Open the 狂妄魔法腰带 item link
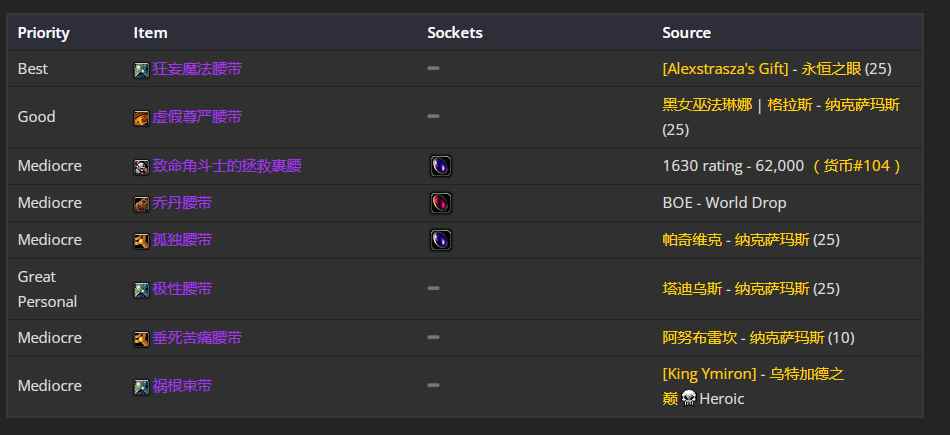This screenshot has height=435, width=950. [x=197, y=70]
